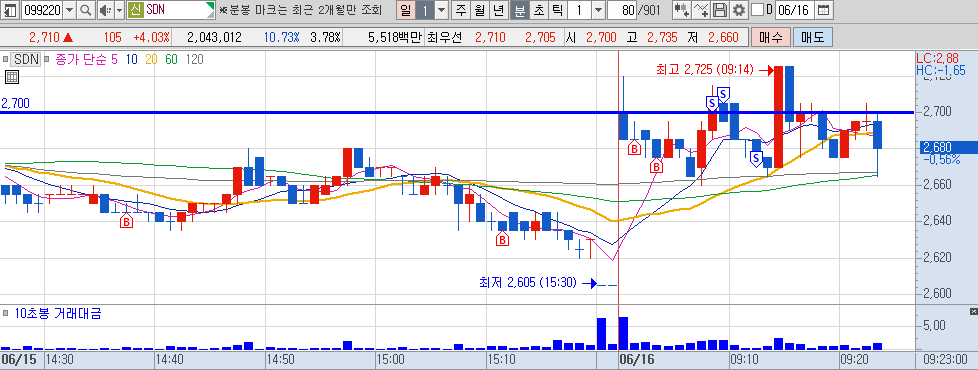
Task: Click the stock search magnifier icon
Action: click(86, 10)
